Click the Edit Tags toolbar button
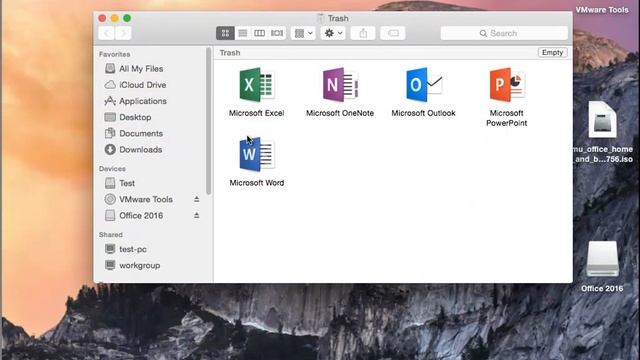 pos(393,33)
